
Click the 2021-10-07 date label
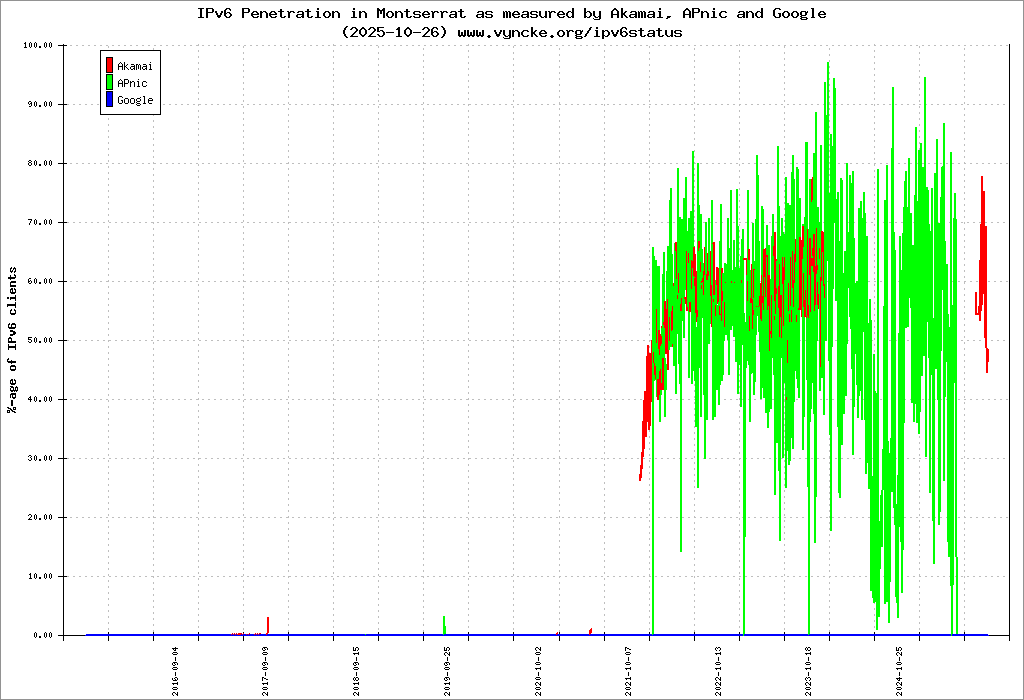pos(628,671)
